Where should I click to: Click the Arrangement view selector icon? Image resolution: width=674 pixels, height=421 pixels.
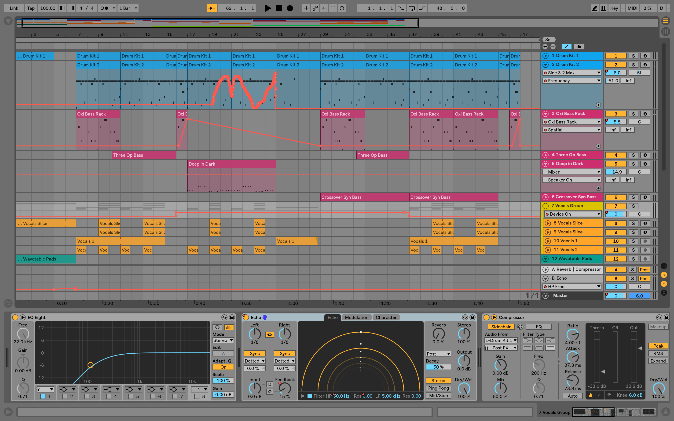665,20
